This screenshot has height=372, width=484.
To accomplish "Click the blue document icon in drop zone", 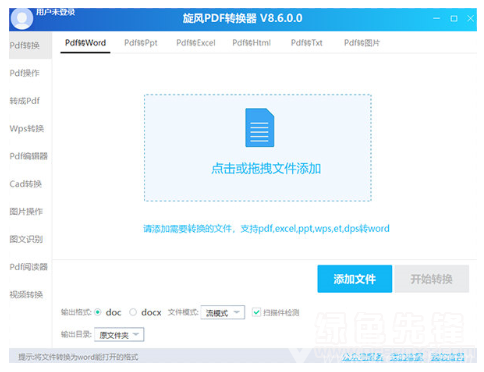I will 260,127.
